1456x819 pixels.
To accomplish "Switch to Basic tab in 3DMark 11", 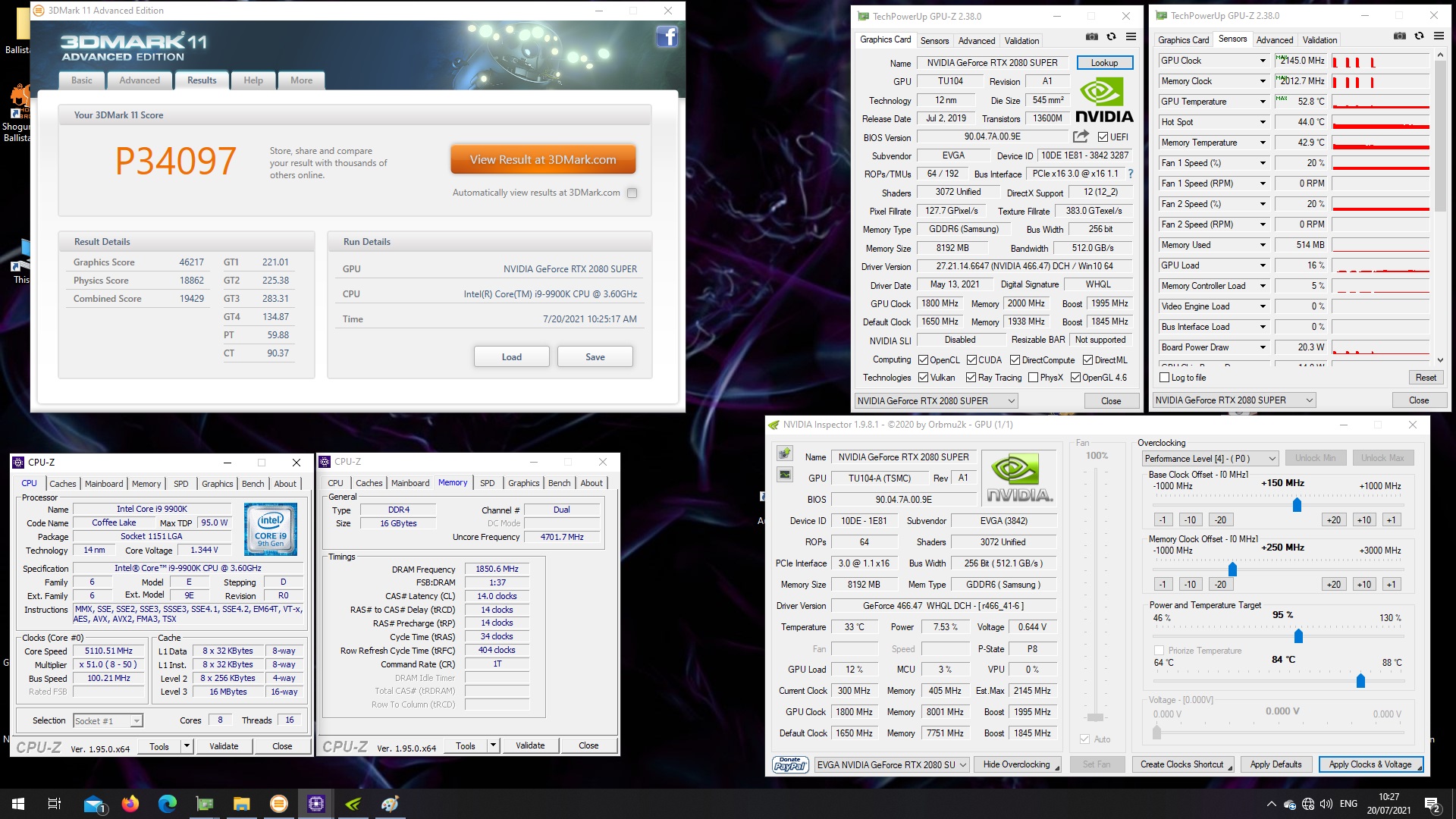I will click(x=82, y=80).
